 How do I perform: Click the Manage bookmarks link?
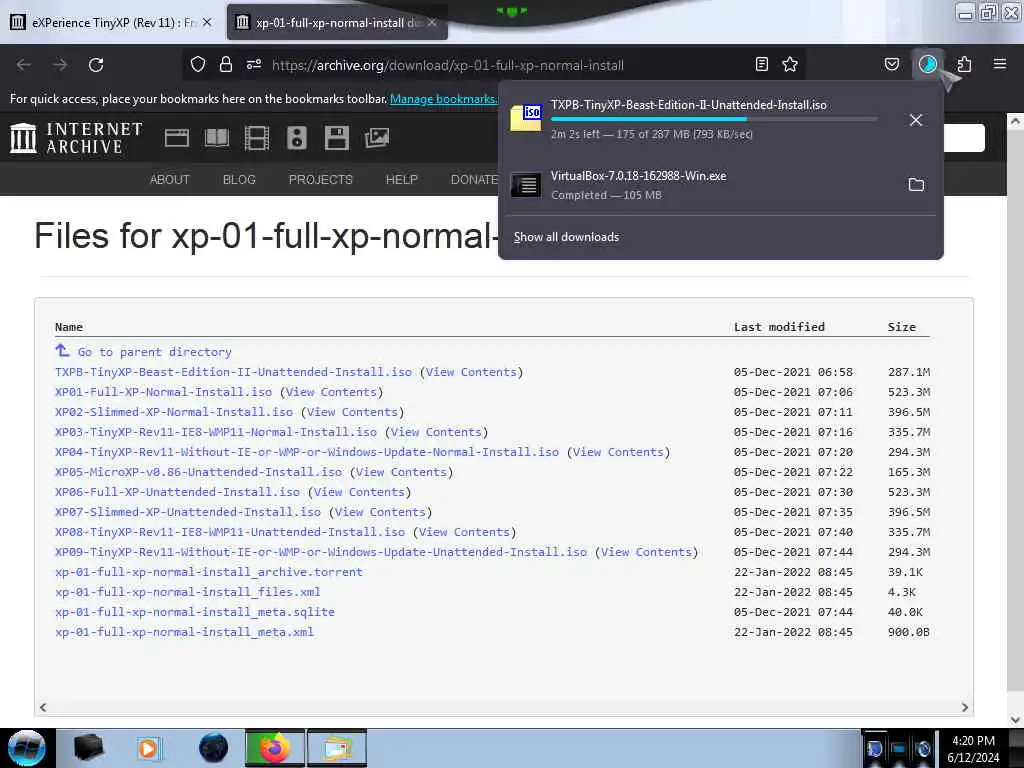(444, 99)
